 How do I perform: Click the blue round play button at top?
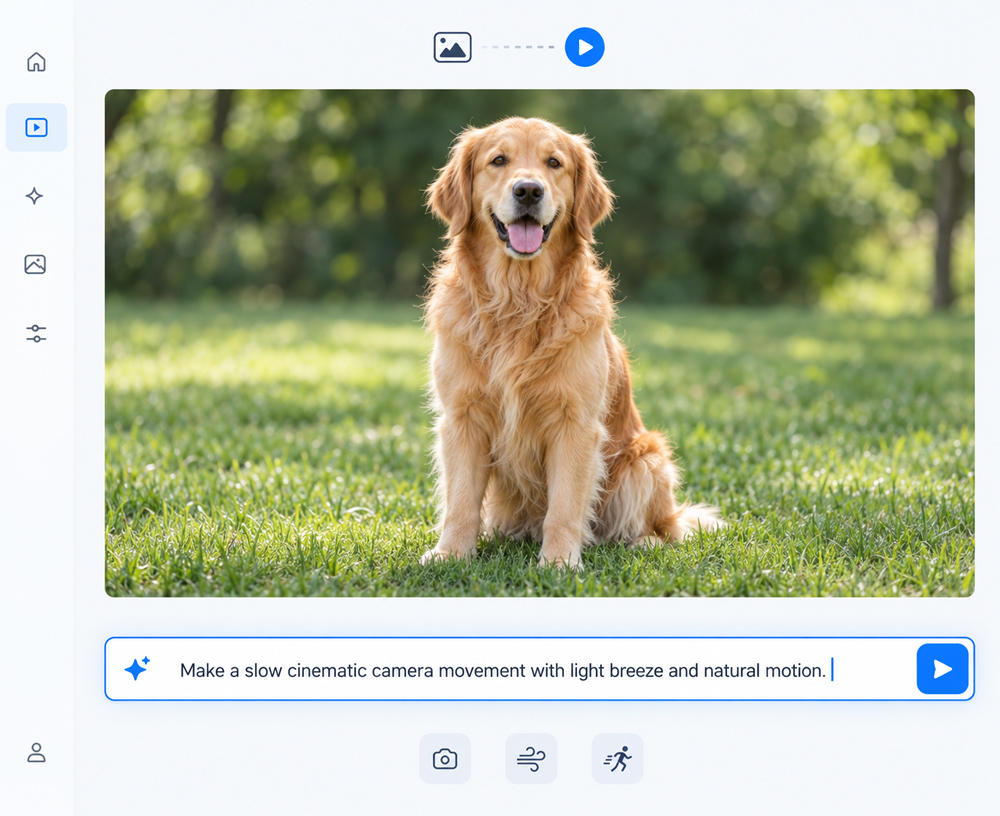pos(584,47)
